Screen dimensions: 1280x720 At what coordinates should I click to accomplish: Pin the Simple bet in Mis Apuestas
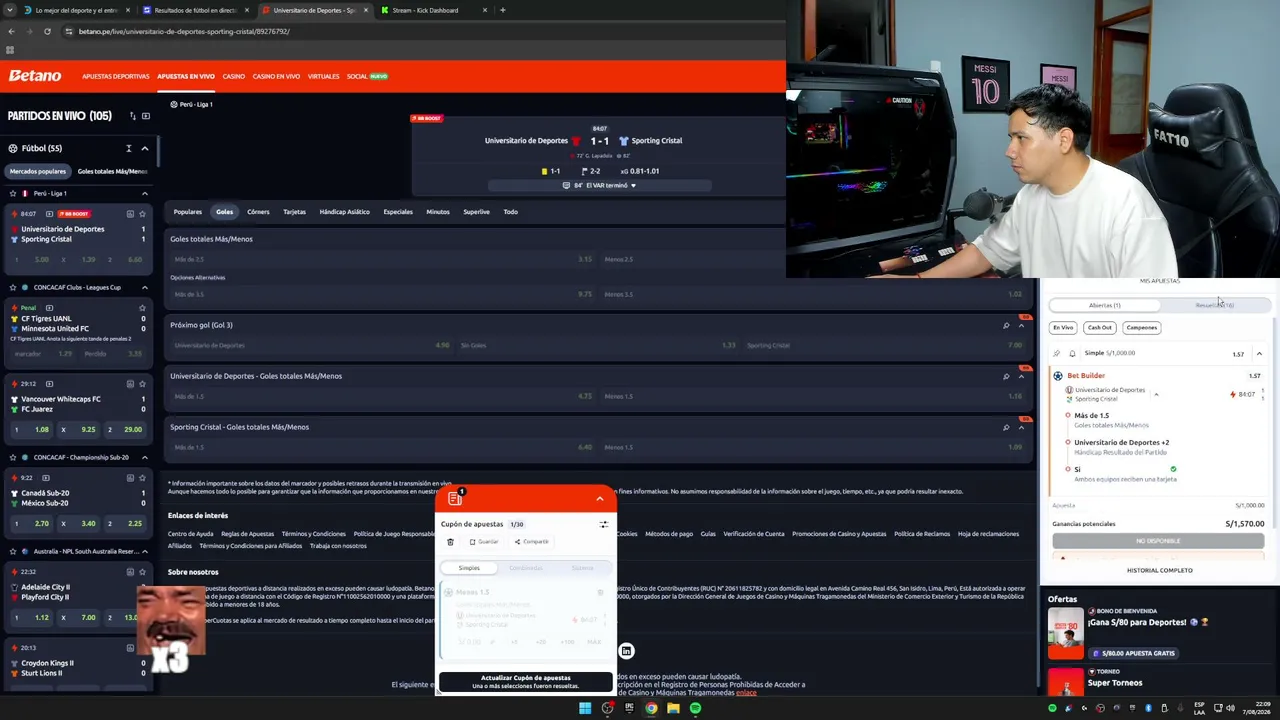pos(1057,353)
